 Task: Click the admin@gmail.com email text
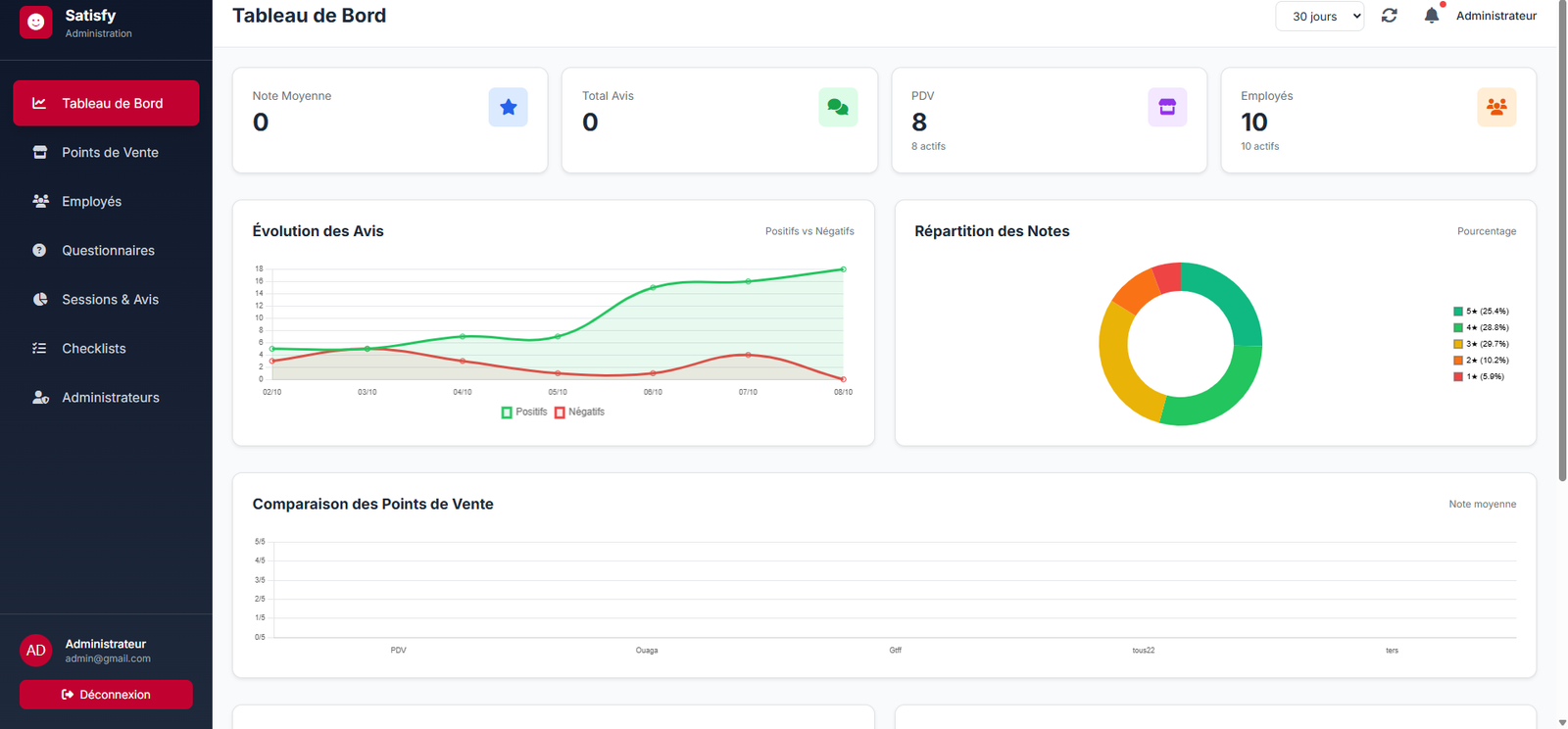point(108,658)
